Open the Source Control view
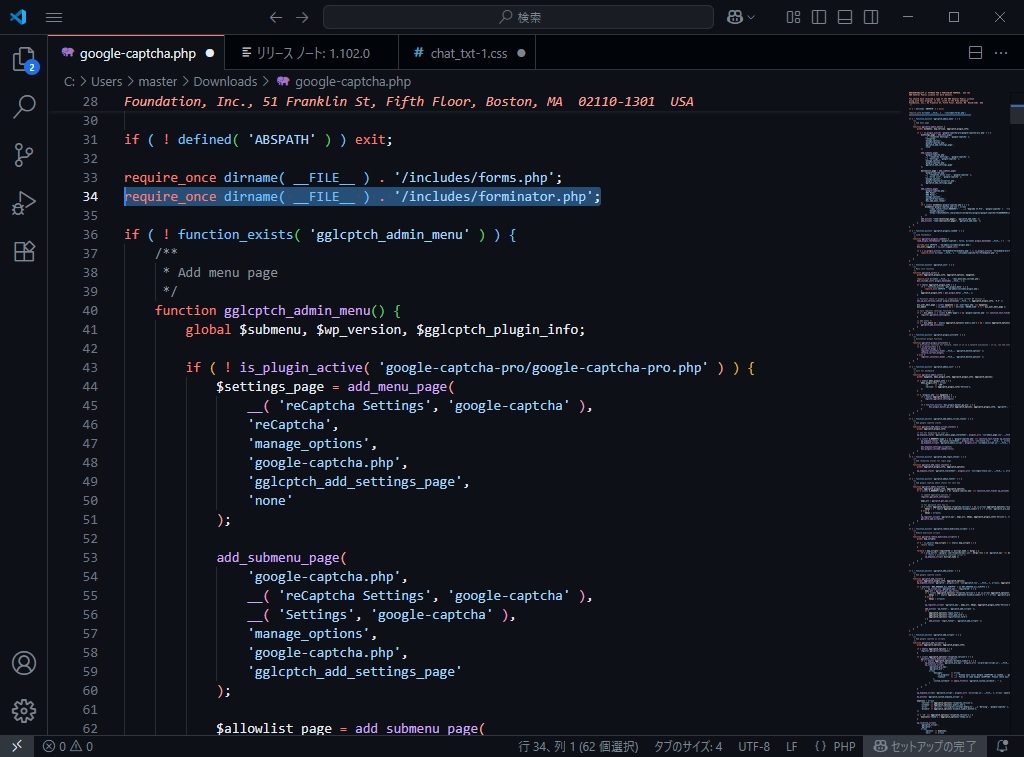The image size is (1024, 757). [24, 155]
